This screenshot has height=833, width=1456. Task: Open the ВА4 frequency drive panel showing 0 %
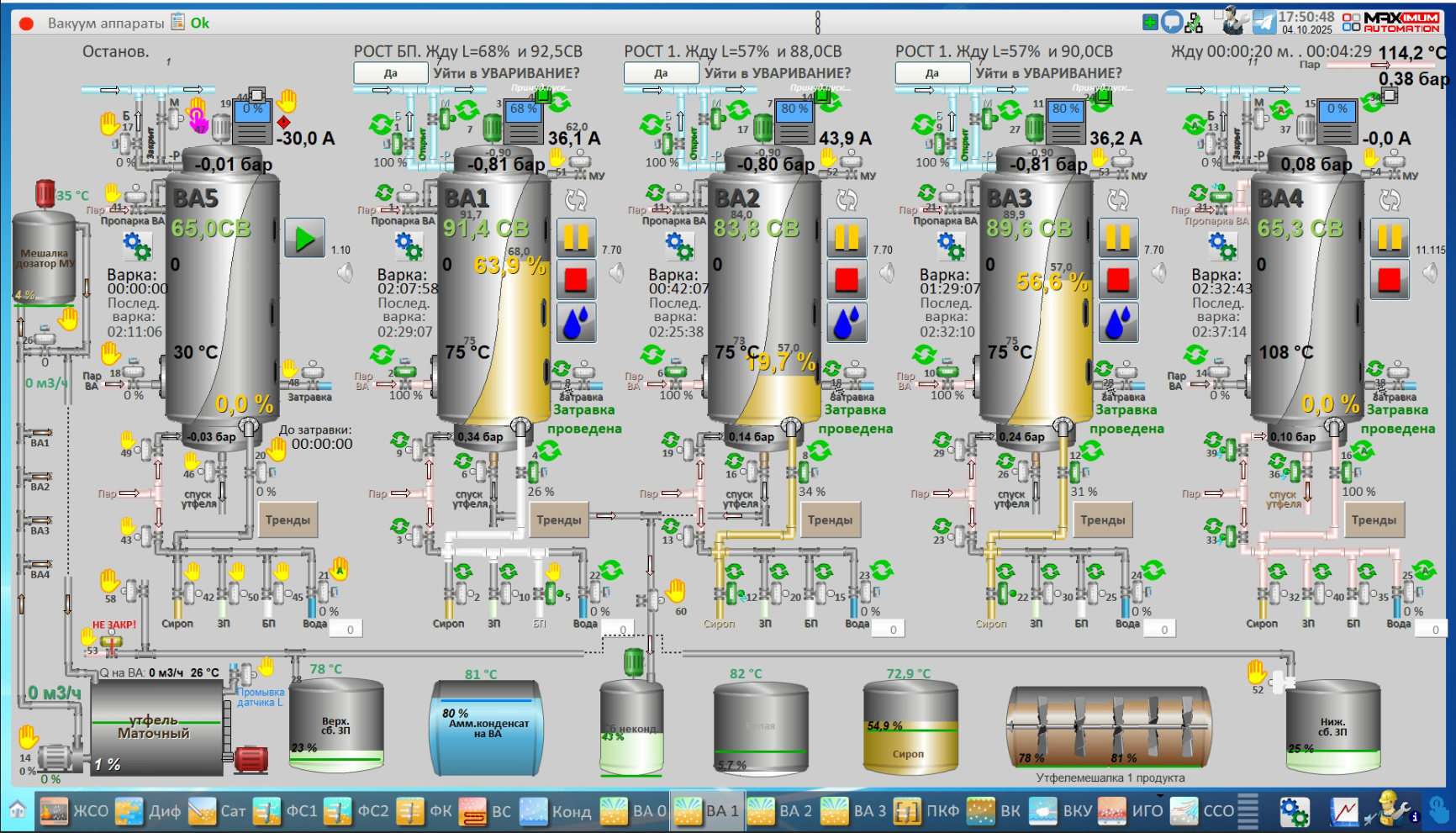pyautogui.click(x=1337, y=123)
